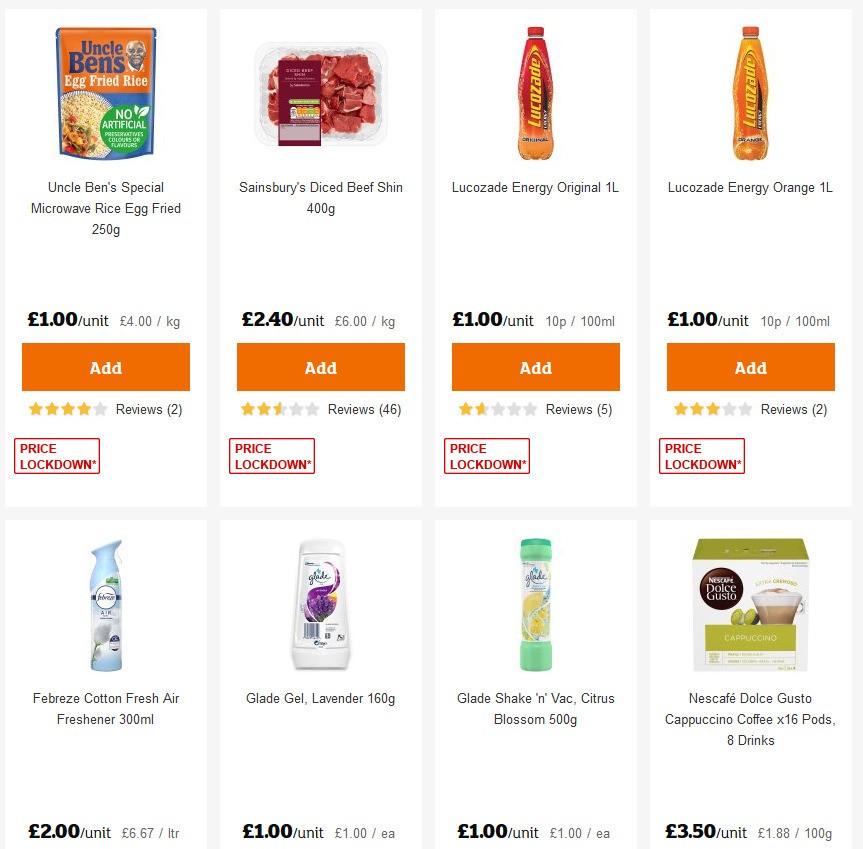Click PRICE LOCKDOWN badge under Uncle Ben's rice

[57, 455]
